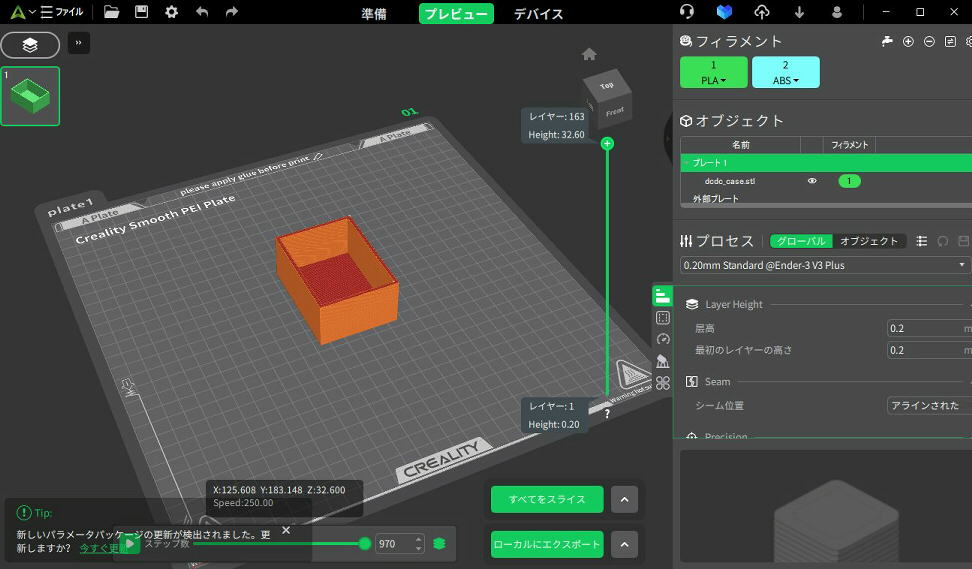Open preferences via the gear icon
This screenshot has height=569, width=972.
[171, 12]
